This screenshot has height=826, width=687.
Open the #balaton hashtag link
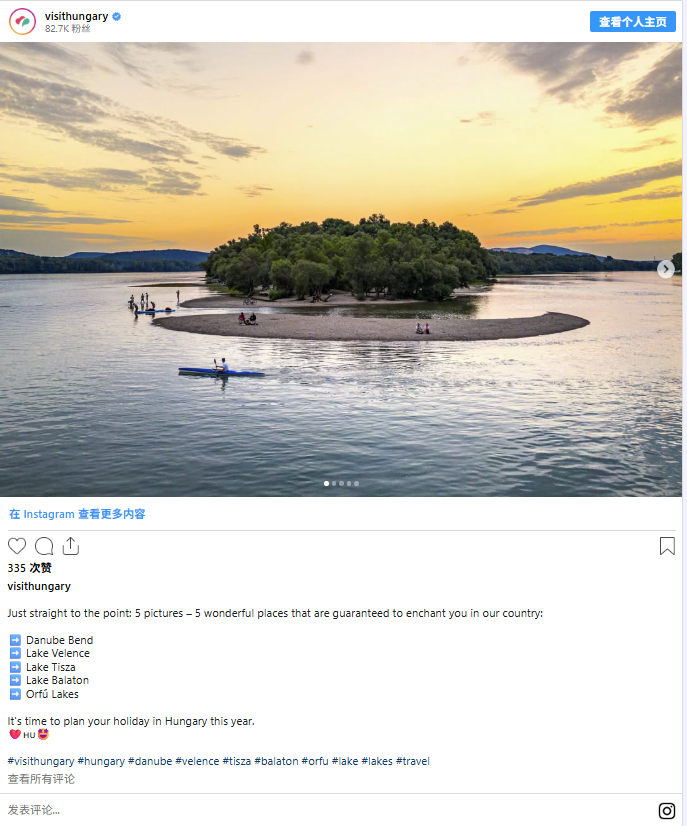pos(276,761)
